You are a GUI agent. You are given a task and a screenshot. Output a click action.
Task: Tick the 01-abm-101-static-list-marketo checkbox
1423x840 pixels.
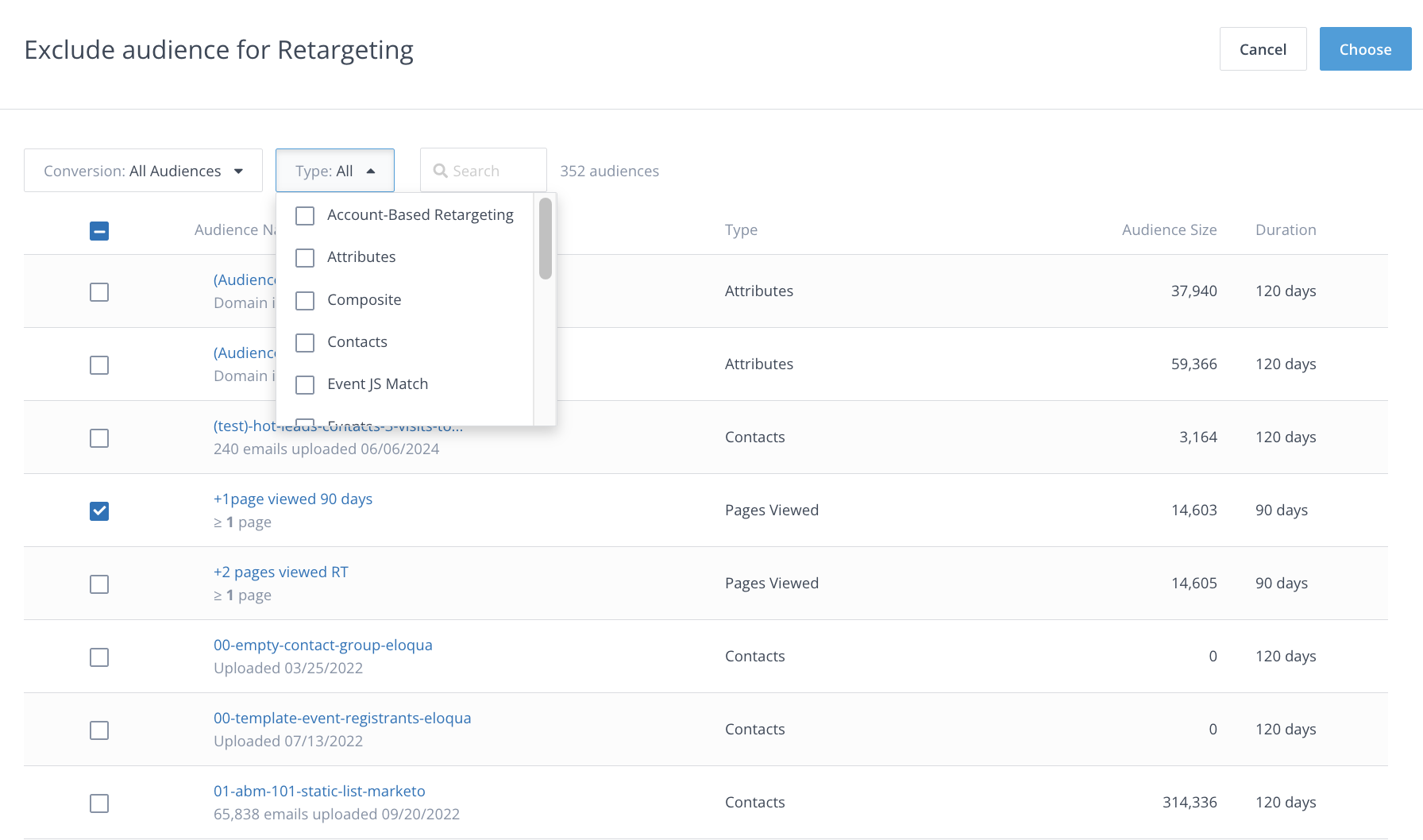tap(99, 803)
